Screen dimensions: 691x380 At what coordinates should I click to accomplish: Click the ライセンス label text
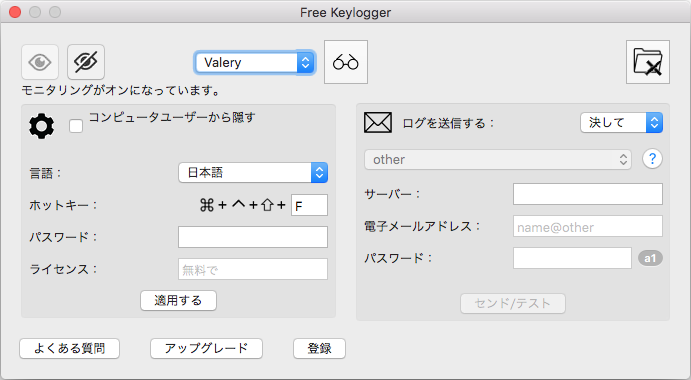(x=63, y=269)
